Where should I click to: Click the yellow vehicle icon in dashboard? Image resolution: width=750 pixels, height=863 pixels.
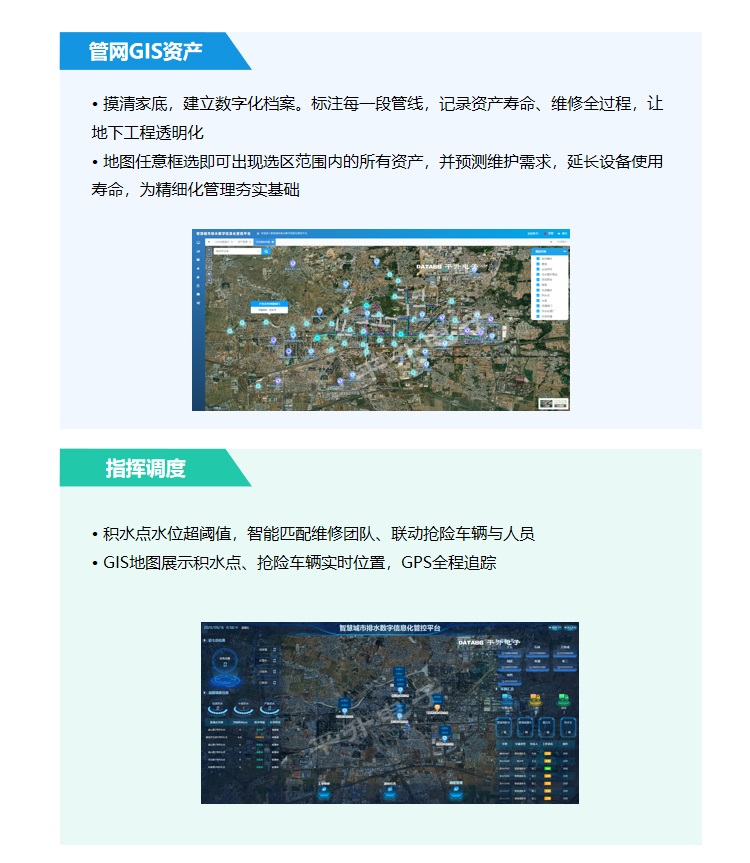point(534,698)
